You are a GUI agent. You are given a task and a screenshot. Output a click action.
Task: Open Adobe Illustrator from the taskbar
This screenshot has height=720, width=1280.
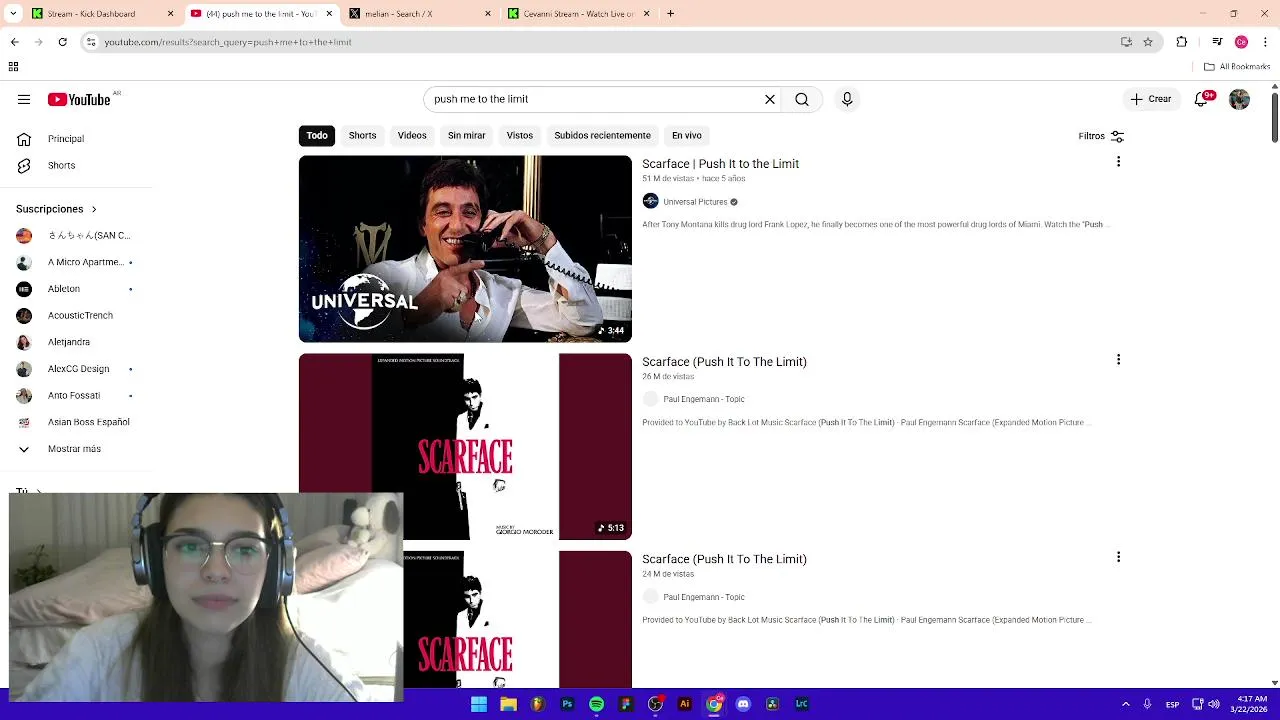click(x=684, y=704)
